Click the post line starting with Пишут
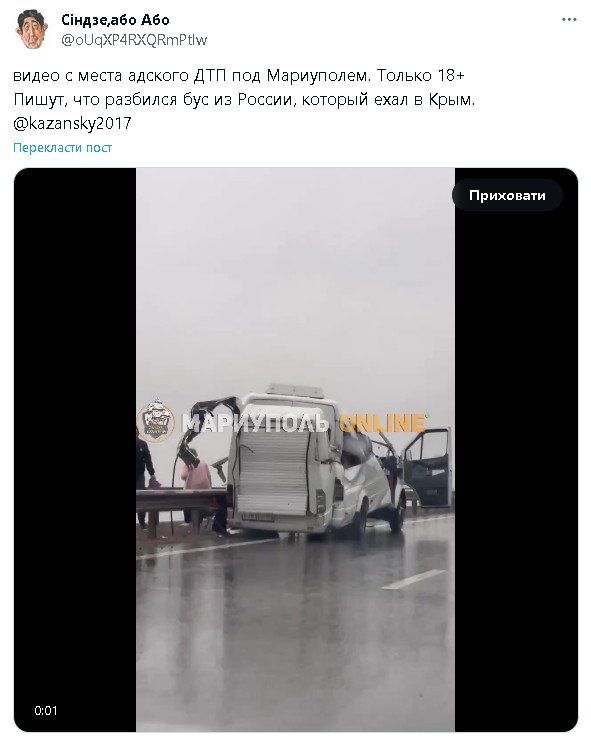This screenshot has width=591, height=739. (244, 100)
